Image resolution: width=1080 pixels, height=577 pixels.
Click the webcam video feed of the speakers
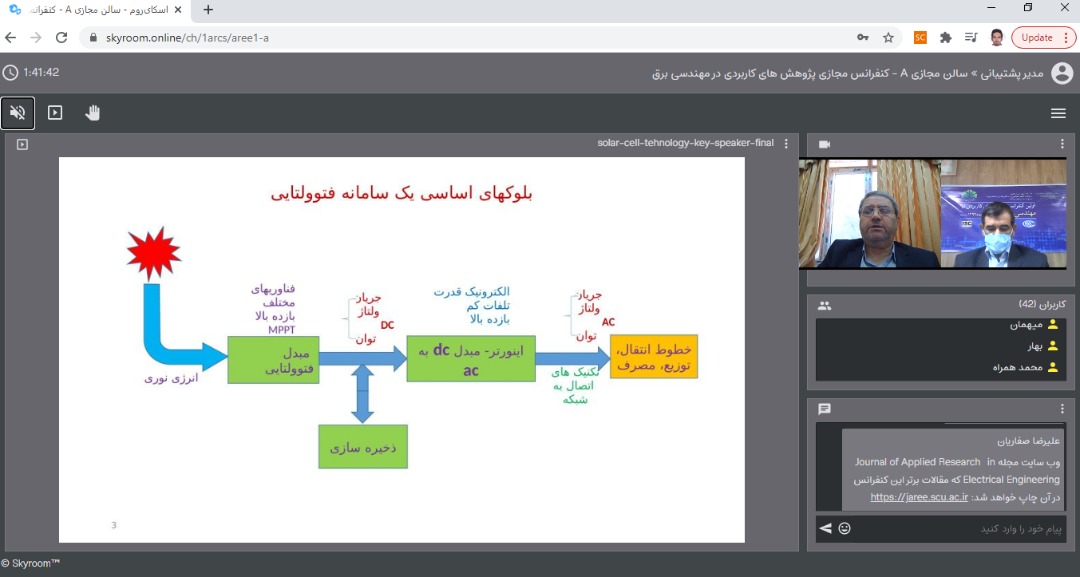[933, 213]
